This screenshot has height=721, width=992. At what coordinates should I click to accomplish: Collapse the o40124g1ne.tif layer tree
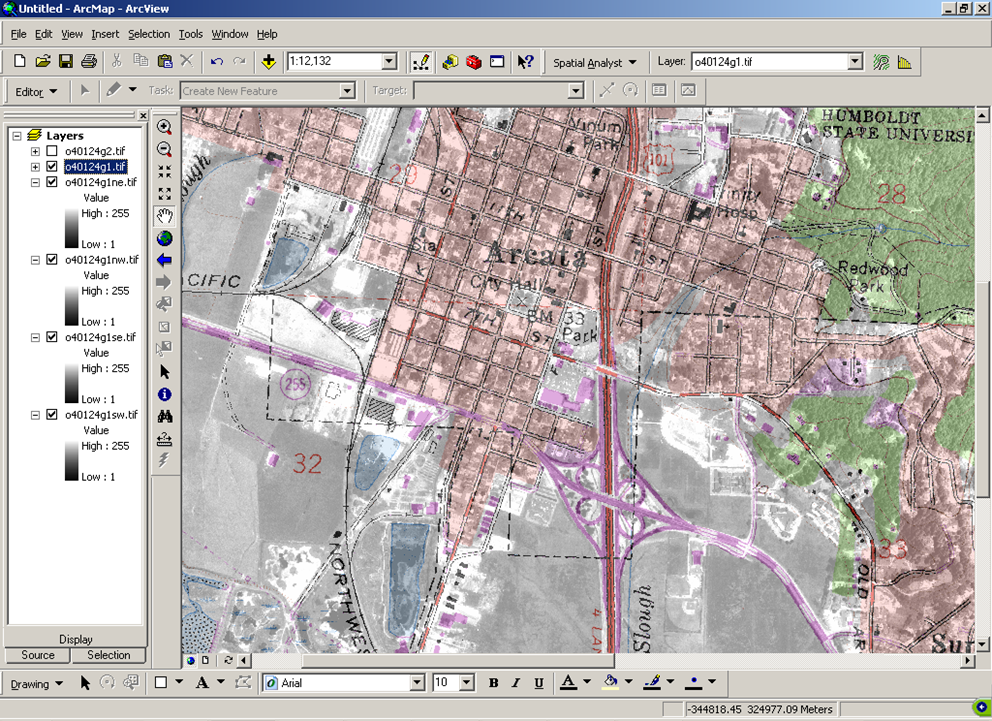point(36,183)
